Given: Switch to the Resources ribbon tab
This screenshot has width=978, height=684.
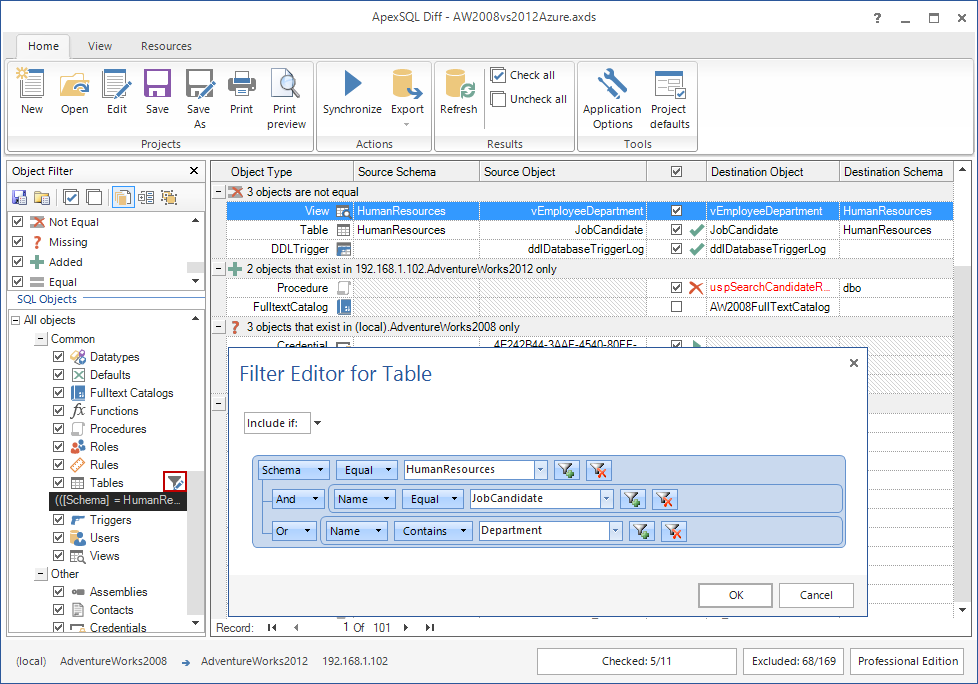Looking at the screenshot, I should coord(166,46).
